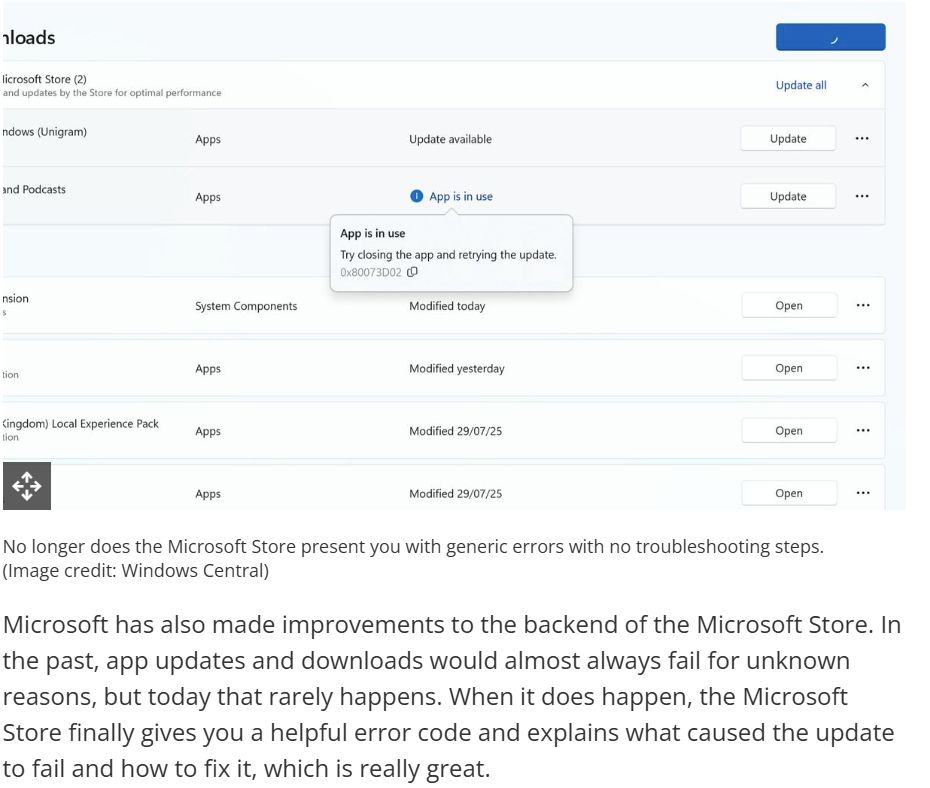Collapse the Microsoft Store updates section chevron
The image size is (930, 788).
point(865,85)
